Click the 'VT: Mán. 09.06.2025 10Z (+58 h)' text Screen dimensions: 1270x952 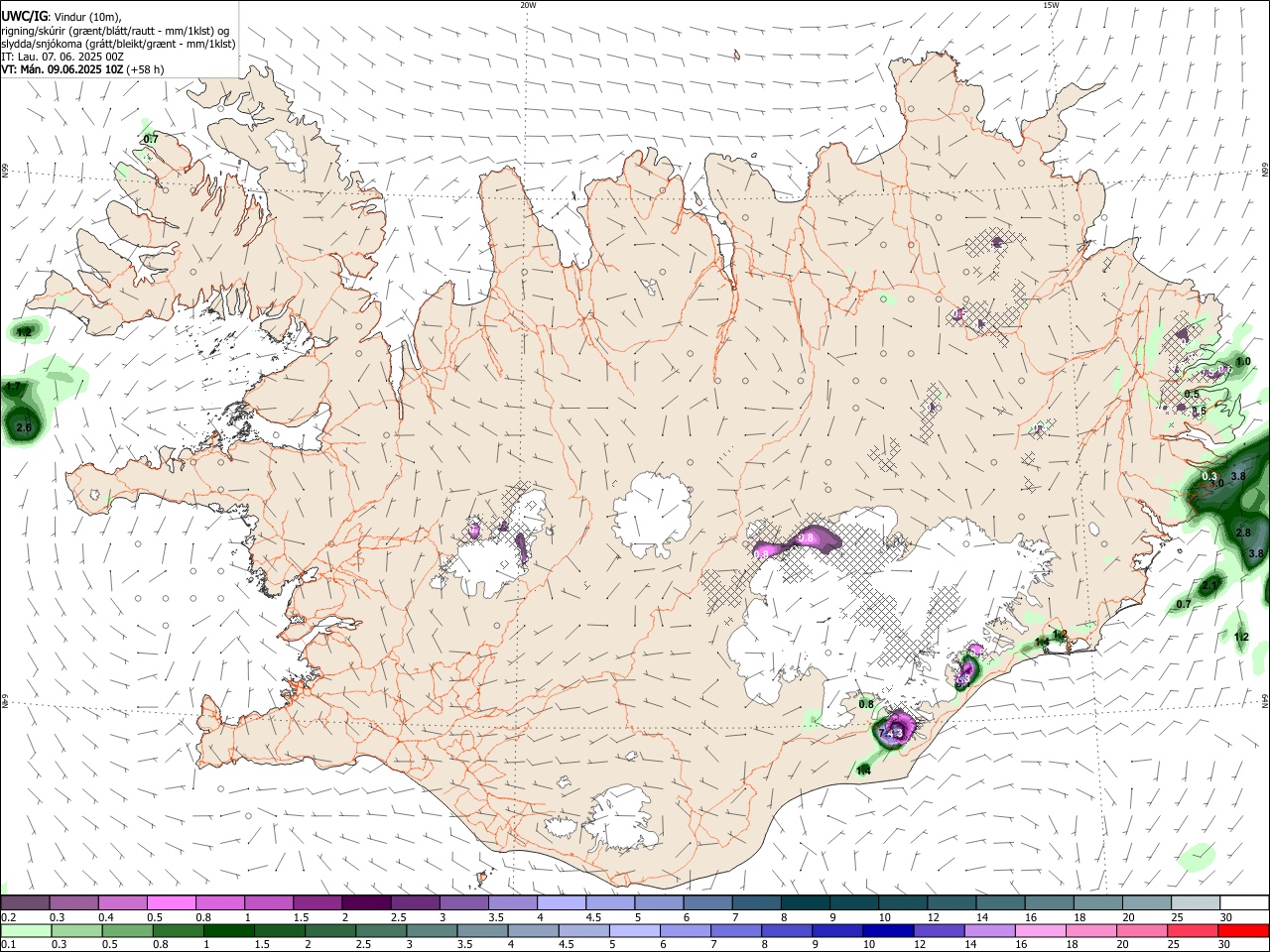[x=82, y=69]
